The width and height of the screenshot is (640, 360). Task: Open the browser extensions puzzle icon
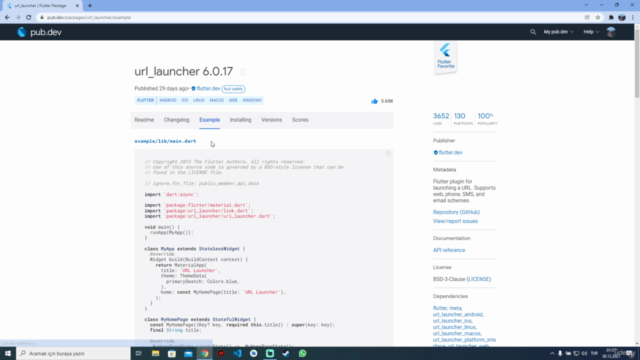click(x=611, y=18)
